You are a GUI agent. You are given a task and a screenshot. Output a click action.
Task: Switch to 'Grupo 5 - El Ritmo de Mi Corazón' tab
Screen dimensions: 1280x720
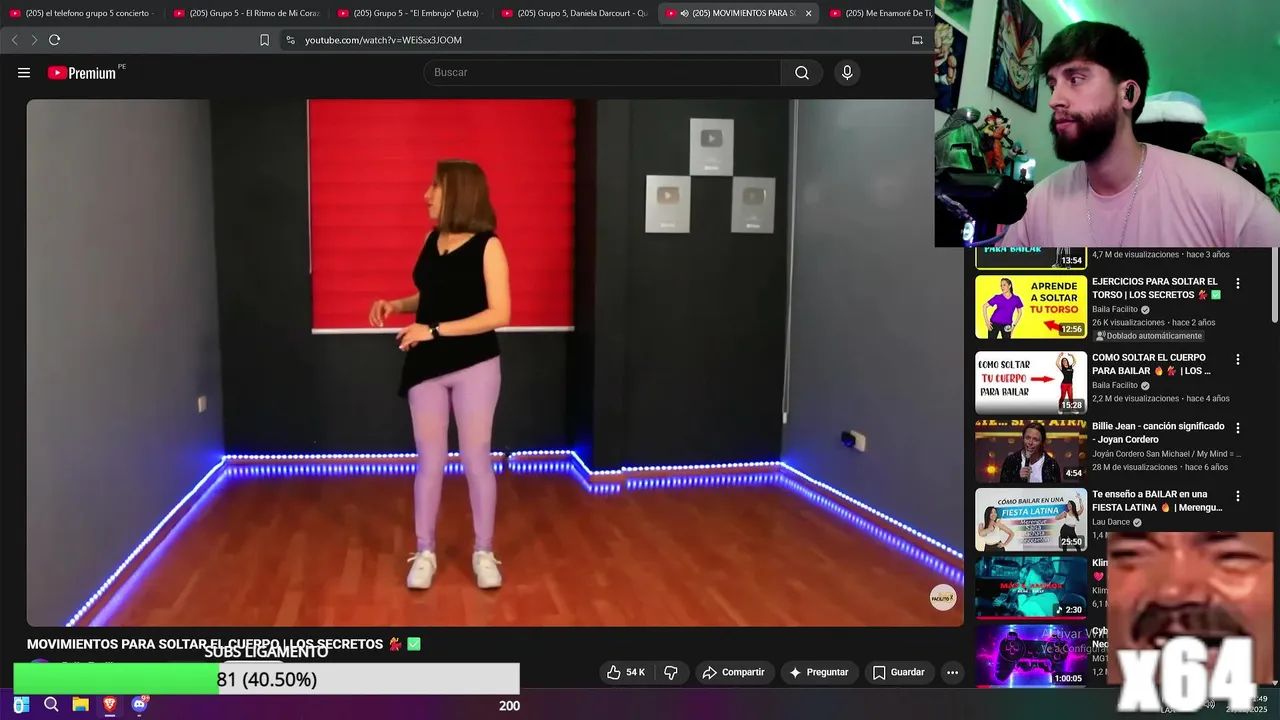pos(246,13)
